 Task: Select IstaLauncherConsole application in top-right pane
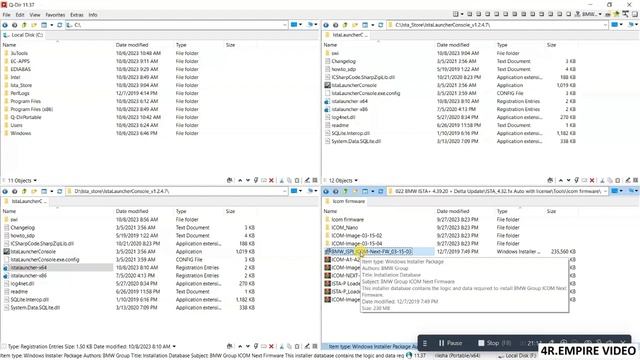(354, 85)
